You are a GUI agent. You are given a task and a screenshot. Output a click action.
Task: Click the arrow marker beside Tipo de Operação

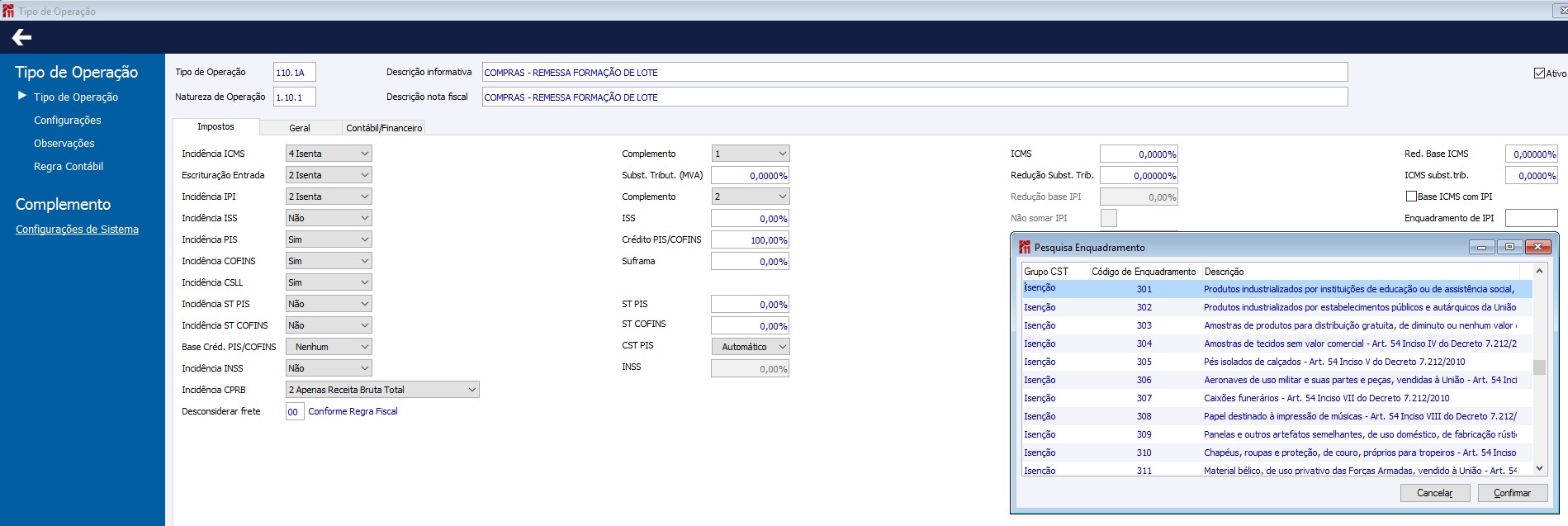(x=22, y=97)
